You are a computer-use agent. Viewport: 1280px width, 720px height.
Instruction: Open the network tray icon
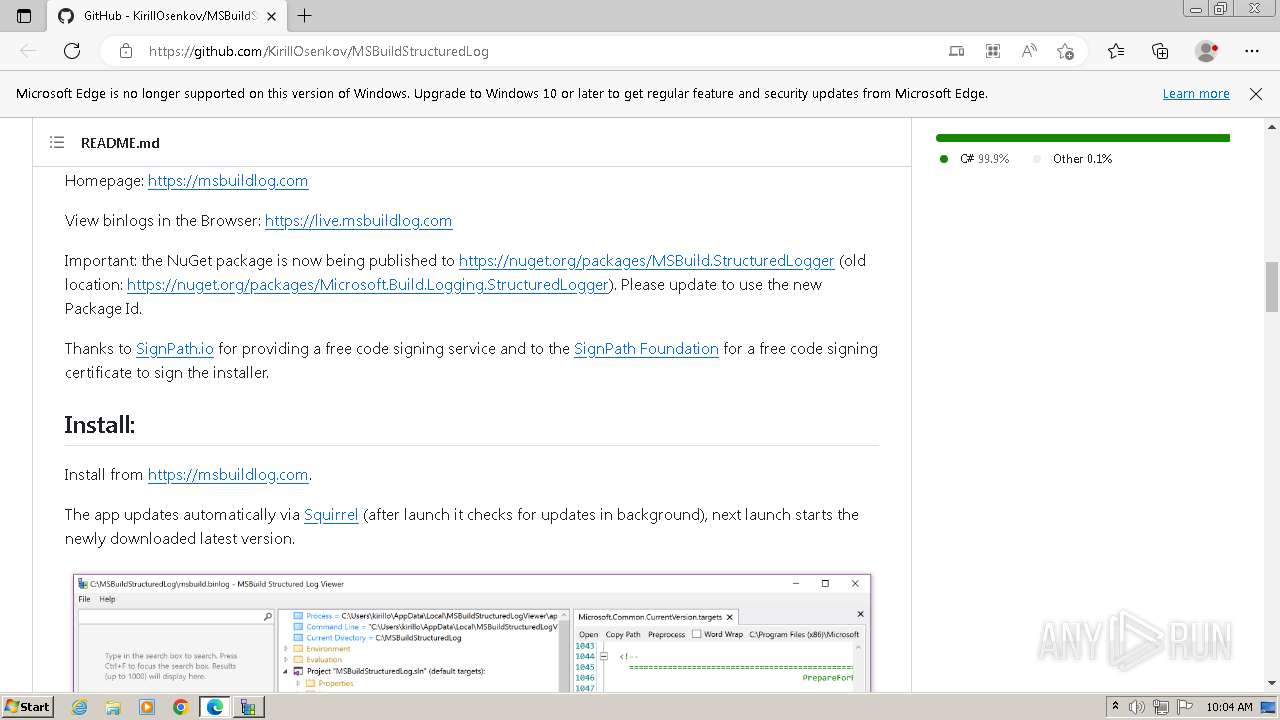[x=1161, y=707]
